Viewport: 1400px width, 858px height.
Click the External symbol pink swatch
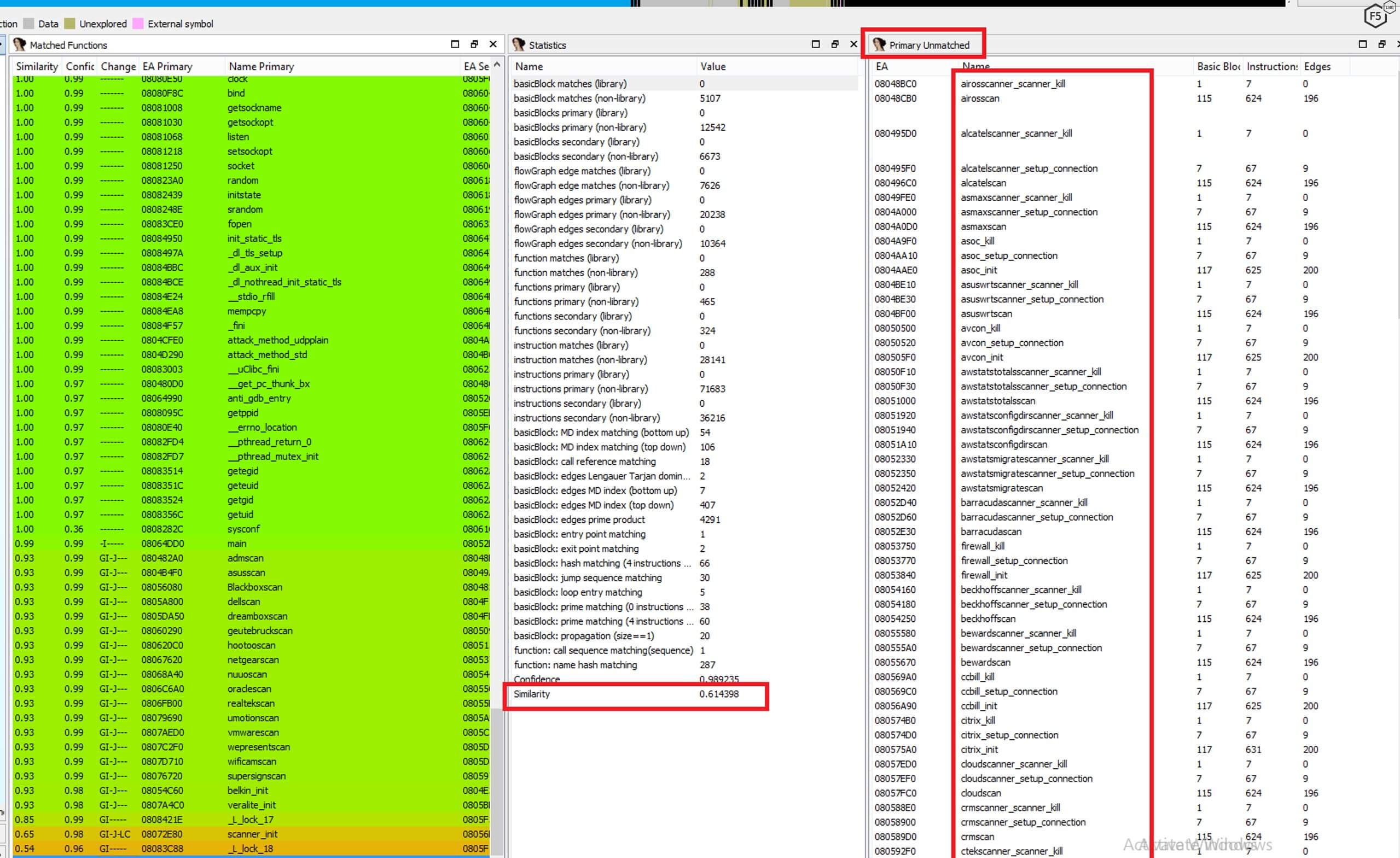point(137,24)
